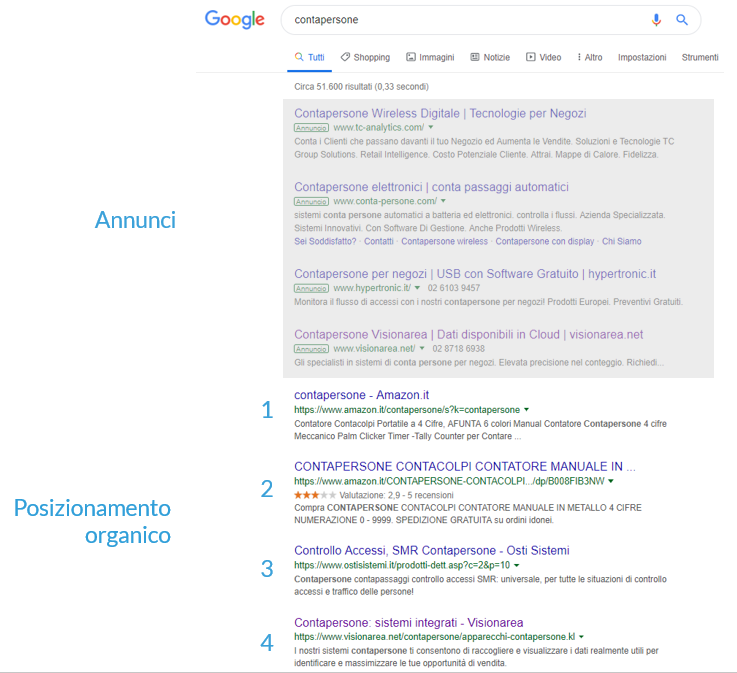
Task: Open Strumenti options
Action: 700,57
